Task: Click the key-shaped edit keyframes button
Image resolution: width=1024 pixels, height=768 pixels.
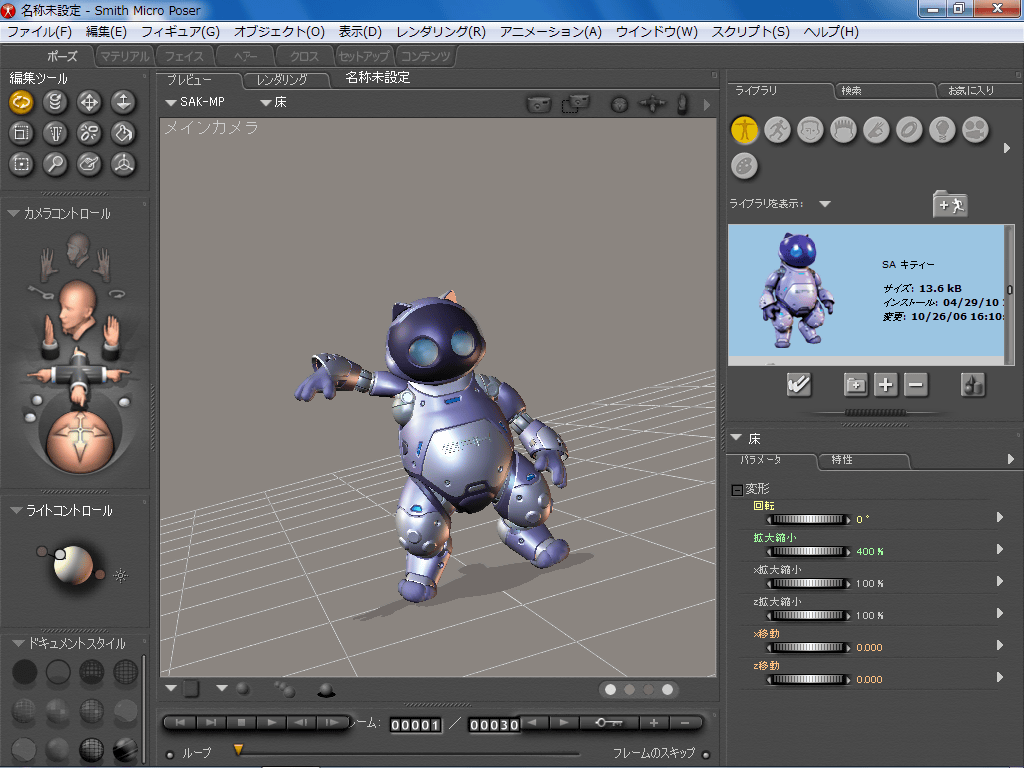Action: pos(608,723)
